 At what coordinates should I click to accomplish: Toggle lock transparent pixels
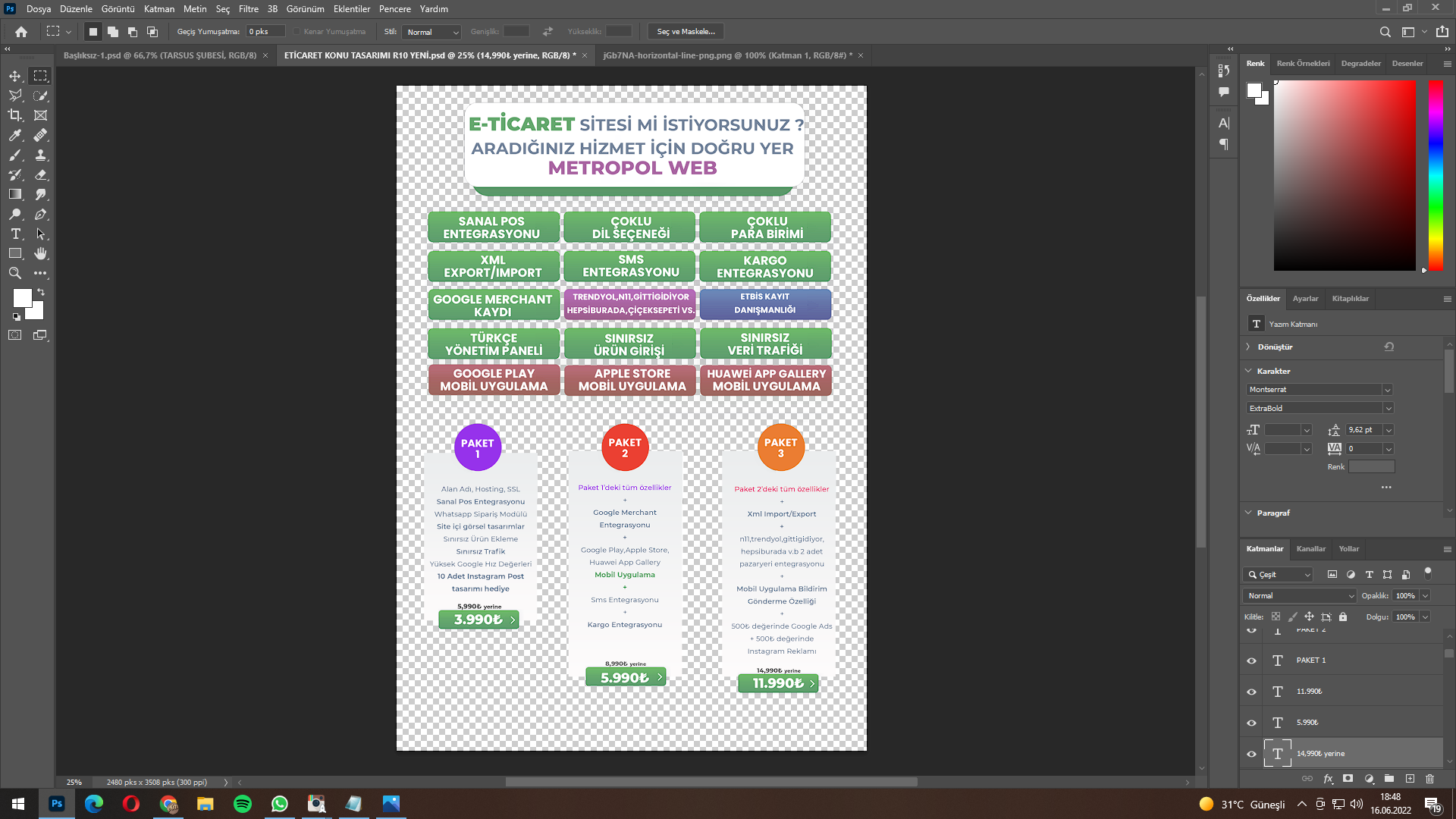tap(1276, 617)
